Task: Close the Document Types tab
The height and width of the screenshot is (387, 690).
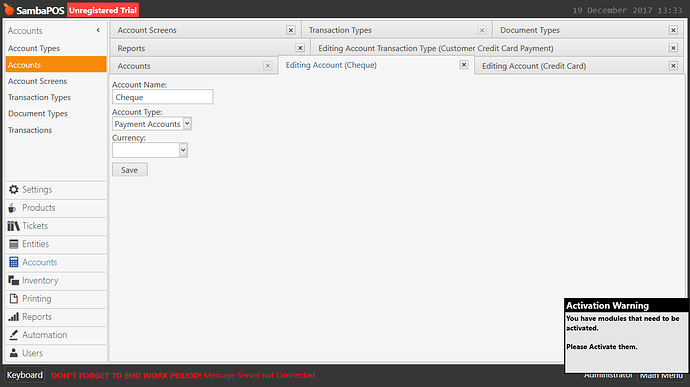Action: tap(673, 30)
